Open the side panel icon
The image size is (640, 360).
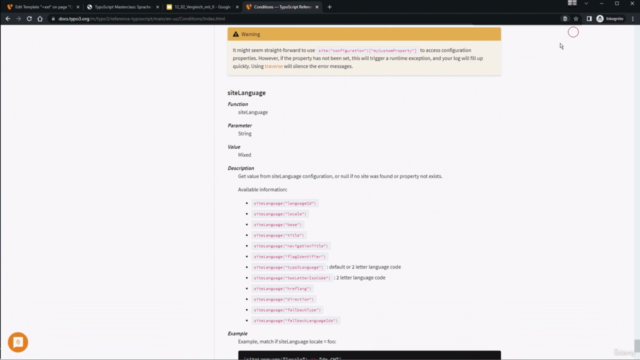(x=589, y=19)
